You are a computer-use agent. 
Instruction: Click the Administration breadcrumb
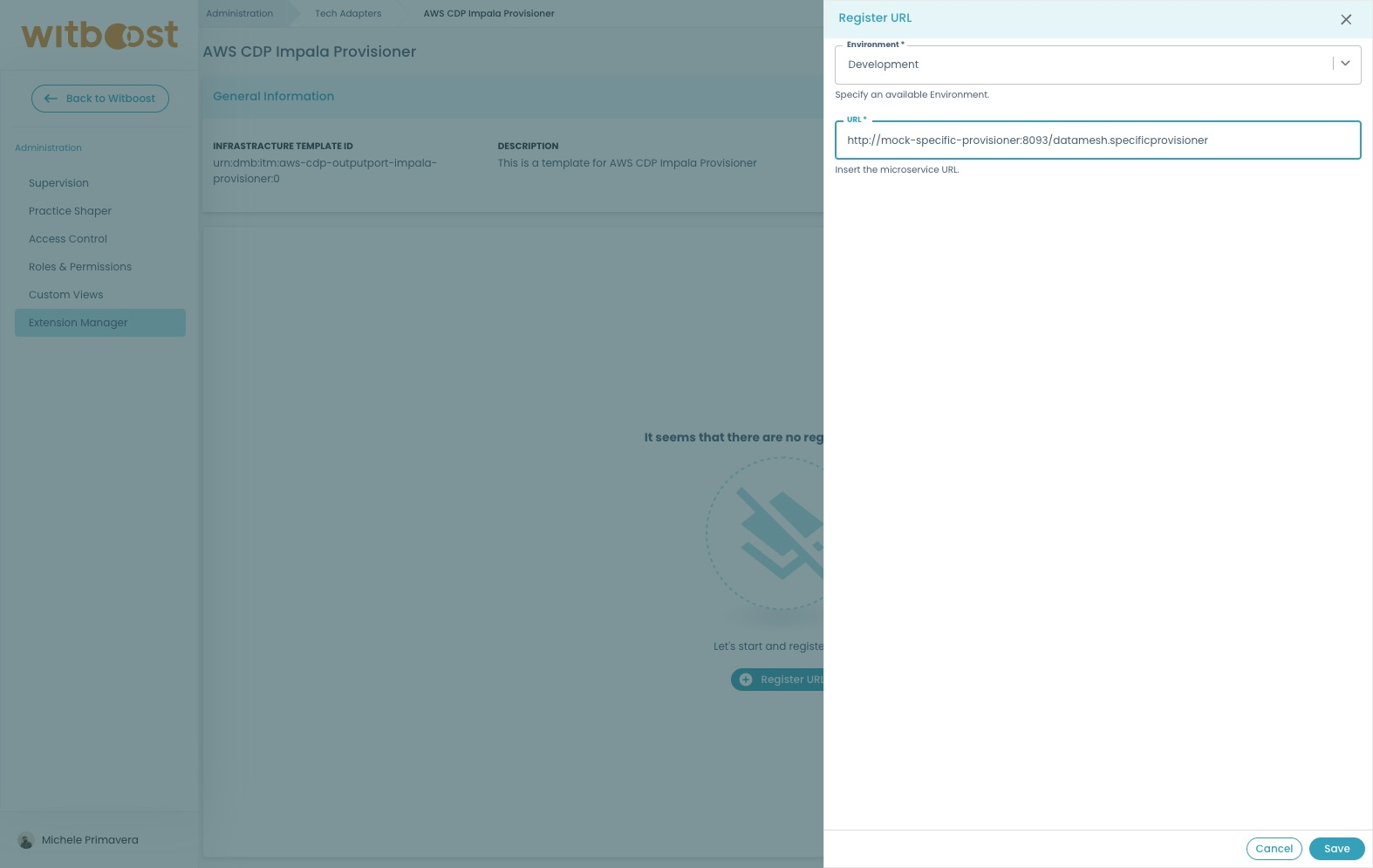point(239,13)
